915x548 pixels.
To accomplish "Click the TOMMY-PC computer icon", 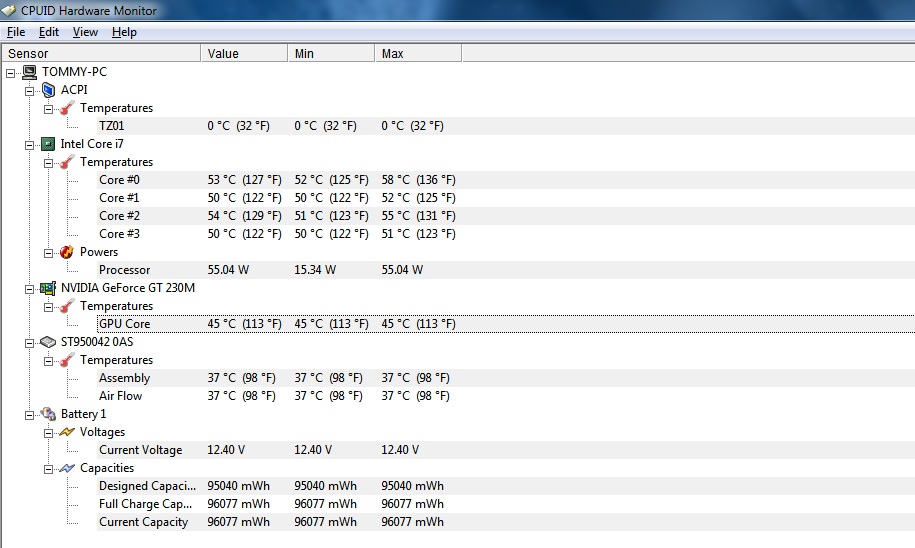I will pyautogui.click(x=29, y=72).
